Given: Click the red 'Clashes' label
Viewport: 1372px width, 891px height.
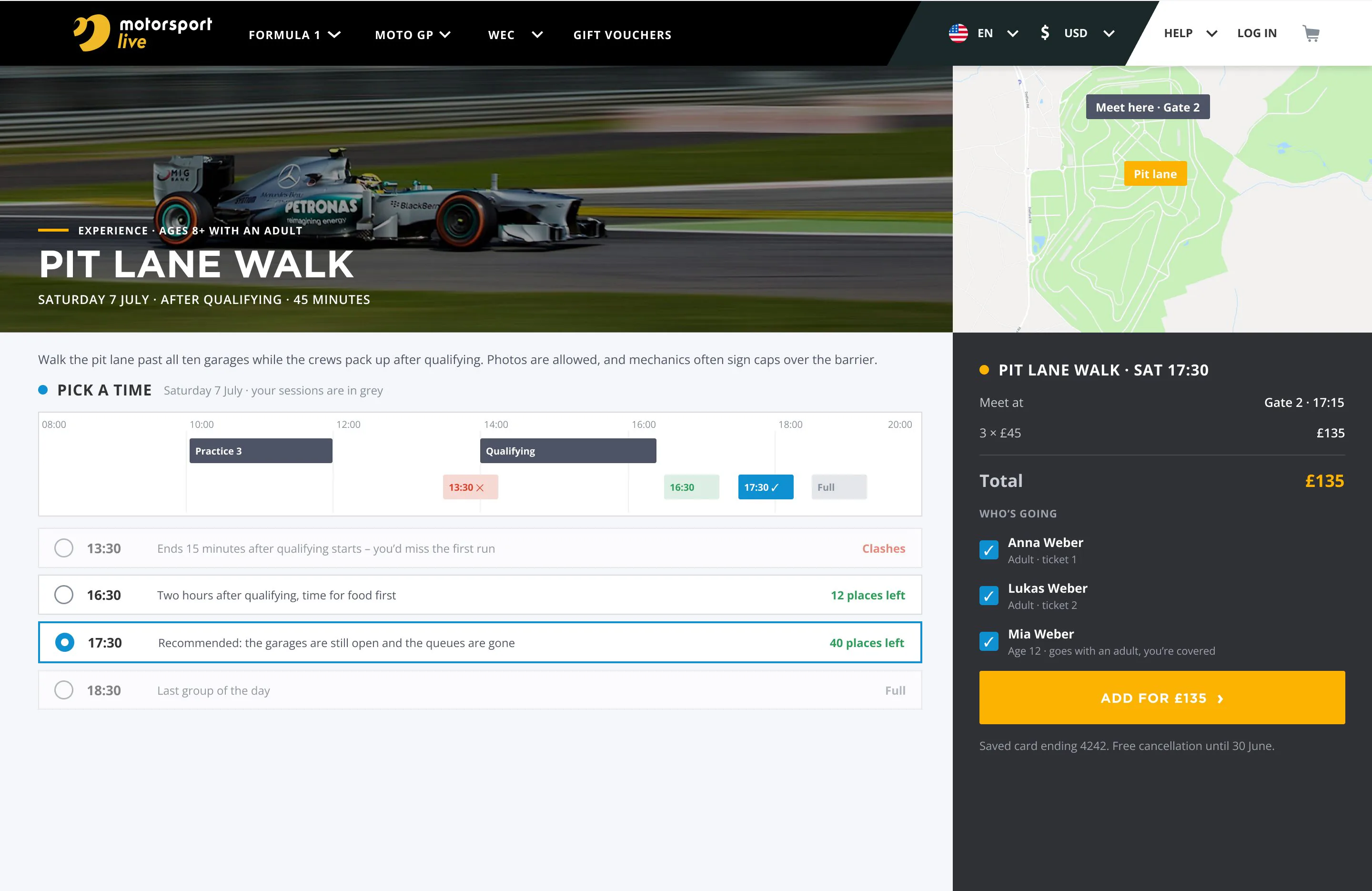Looking at the screenshot, I should pyautogui.click(x=883, y=548).
